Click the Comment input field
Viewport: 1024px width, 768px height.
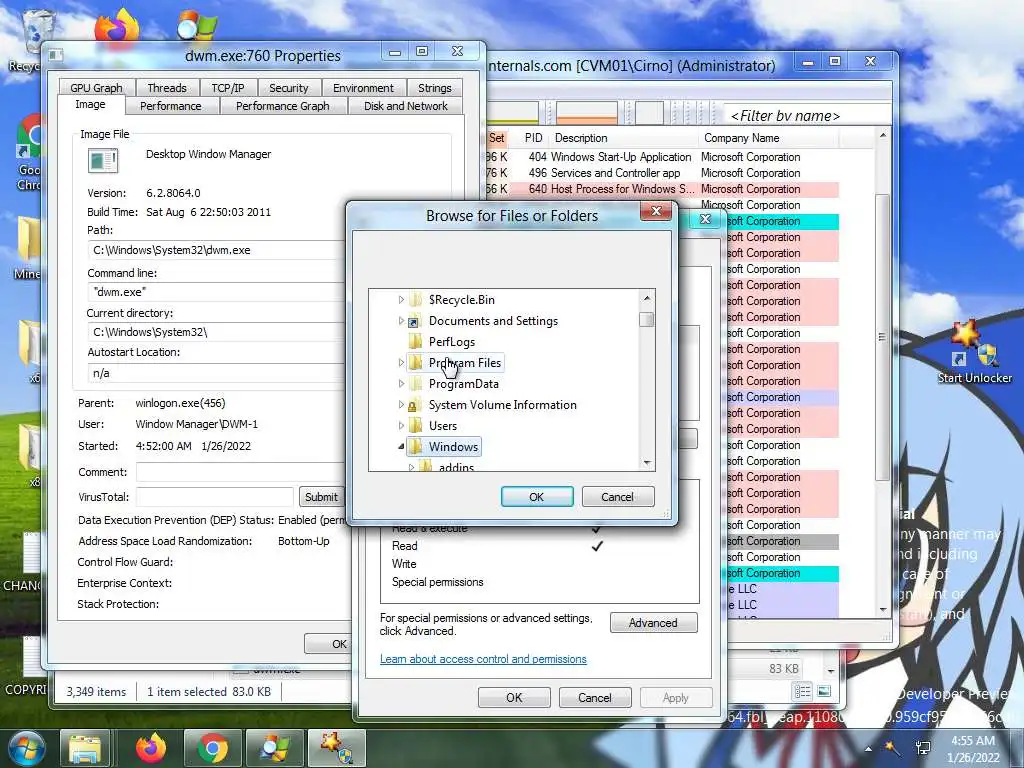240,472
